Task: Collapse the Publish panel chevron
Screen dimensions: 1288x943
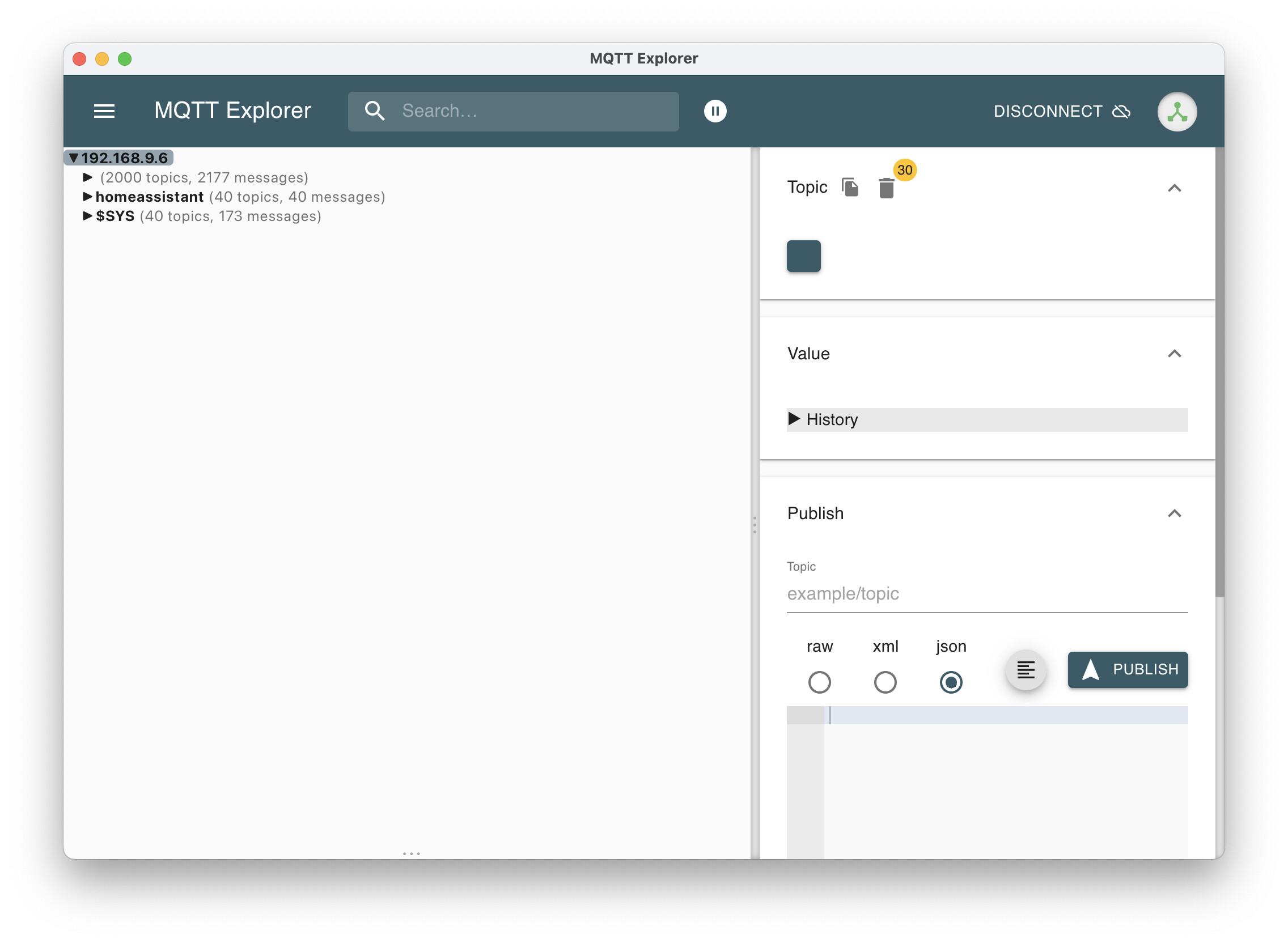Action: pyautogui.click(x=1174, y=513)
